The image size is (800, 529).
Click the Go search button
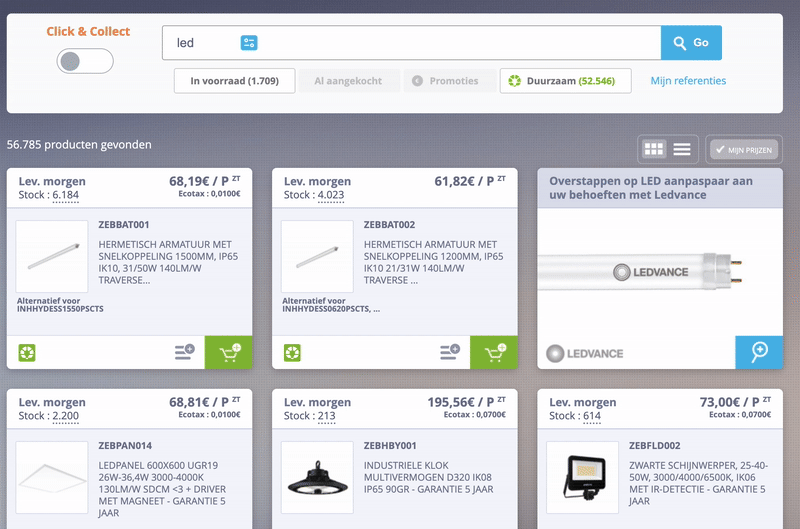click(691, 43)
